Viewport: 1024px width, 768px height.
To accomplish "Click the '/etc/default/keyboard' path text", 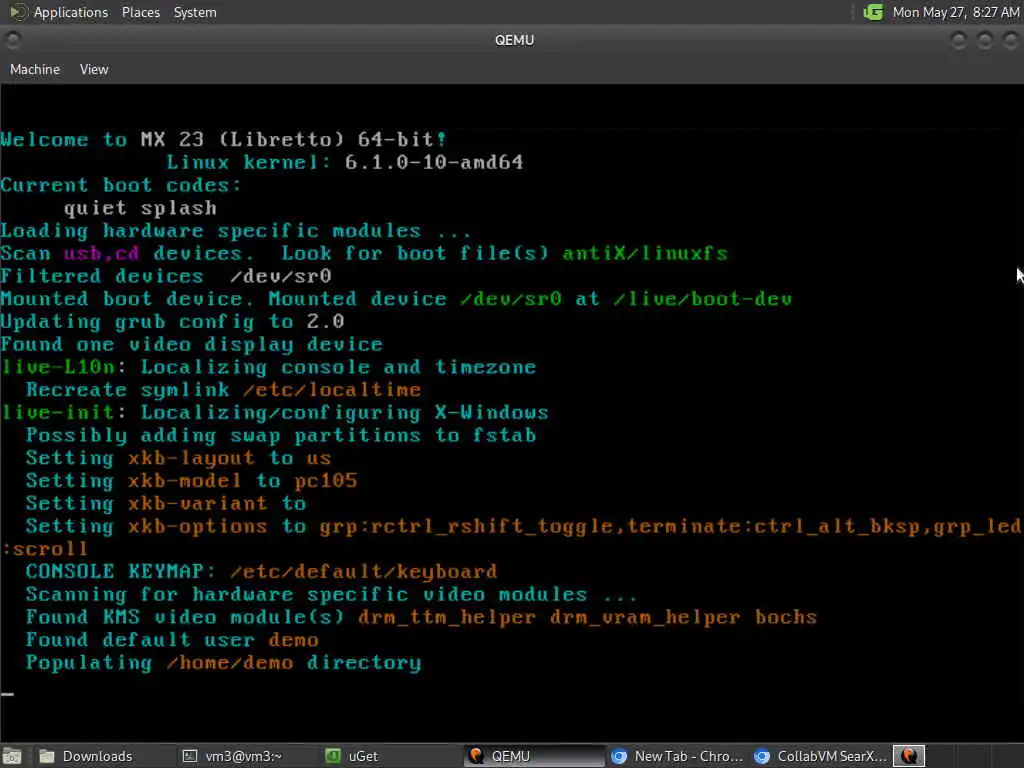I will point(364,571).
